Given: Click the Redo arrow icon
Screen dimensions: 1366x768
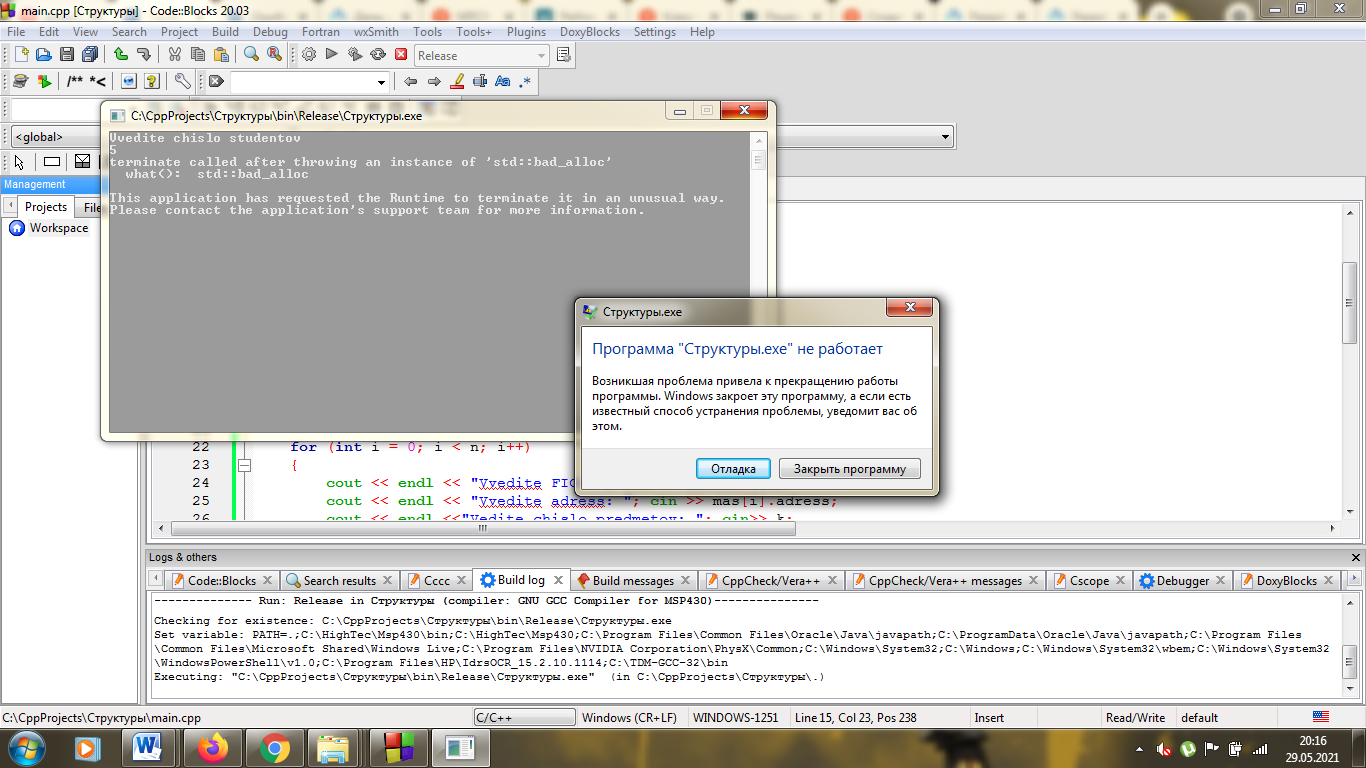Looking at the screenshot, I should (143, 55).
